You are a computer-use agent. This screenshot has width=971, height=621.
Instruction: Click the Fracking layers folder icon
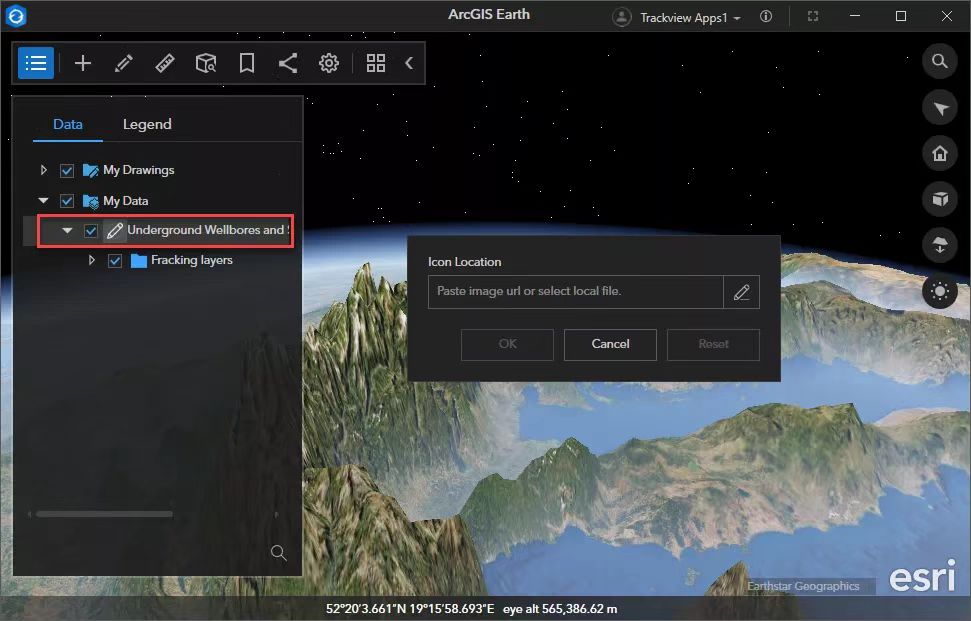point(139,261)
